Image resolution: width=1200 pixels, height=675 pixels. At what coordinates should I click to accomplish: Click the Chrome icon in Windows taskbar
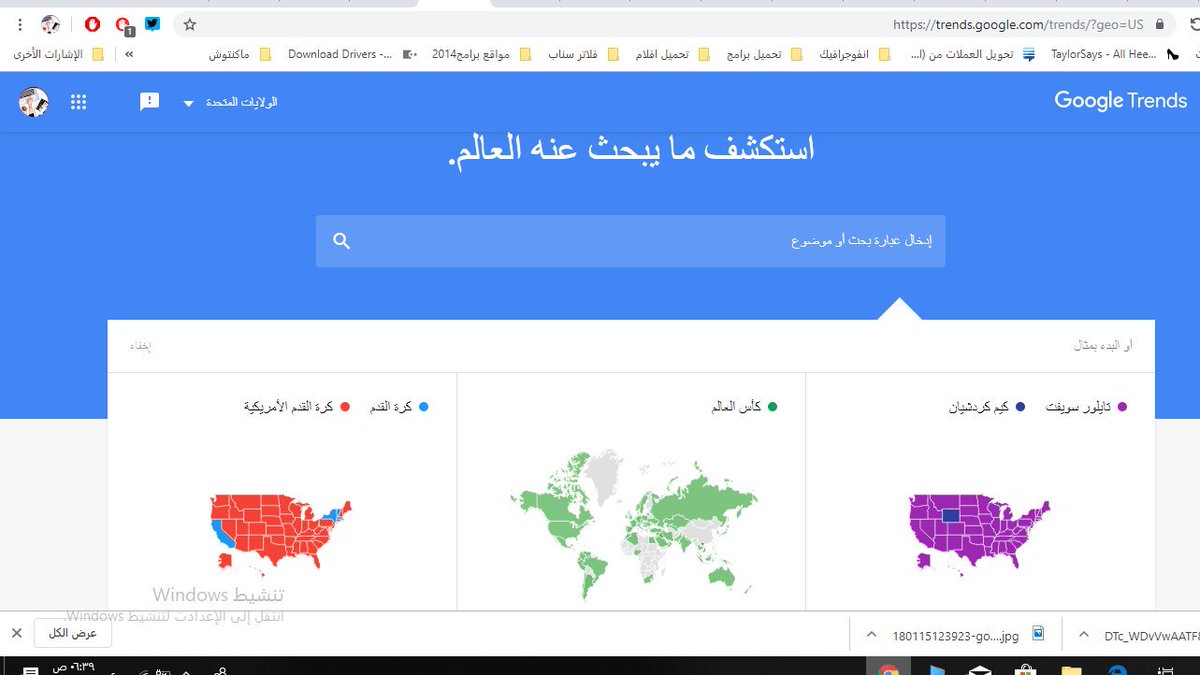[x=886, y=670]
